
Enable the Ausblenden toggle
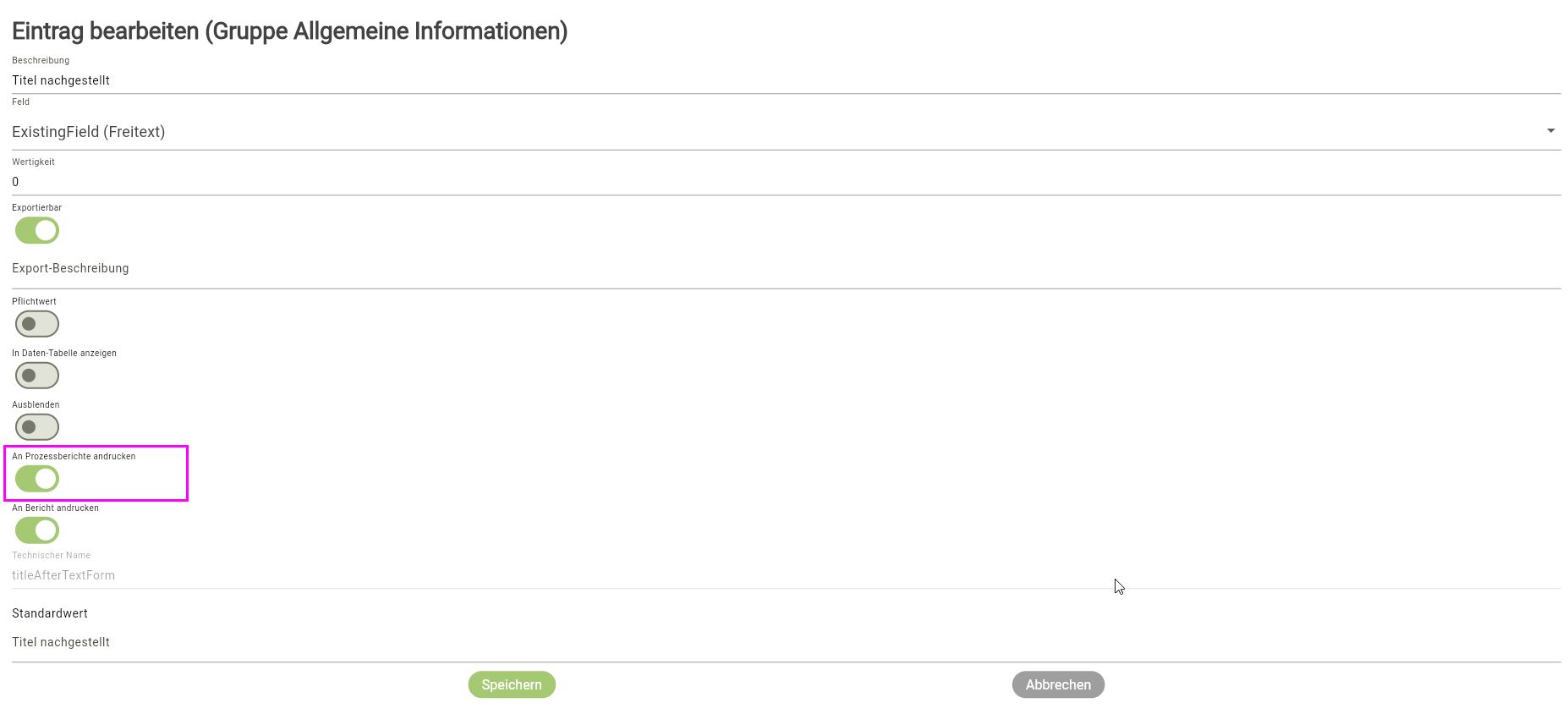click(x=37, y=427)
